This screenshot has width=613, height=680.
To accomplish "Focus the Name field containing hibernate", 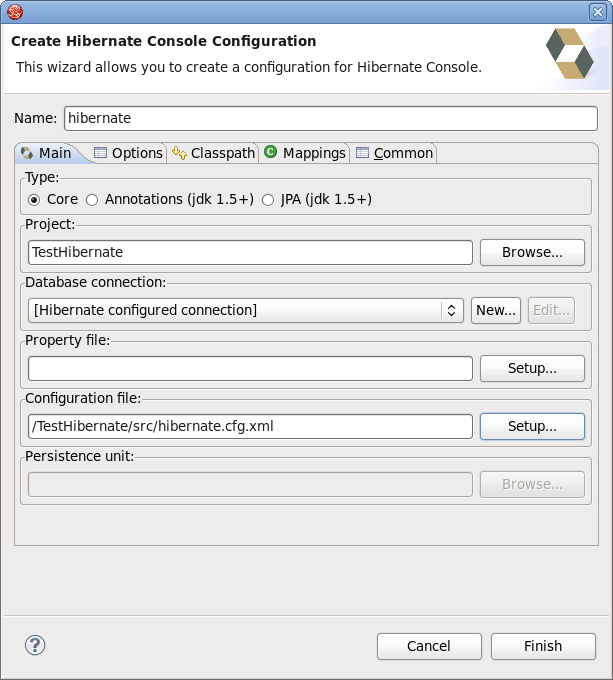I will click(331, 118).
